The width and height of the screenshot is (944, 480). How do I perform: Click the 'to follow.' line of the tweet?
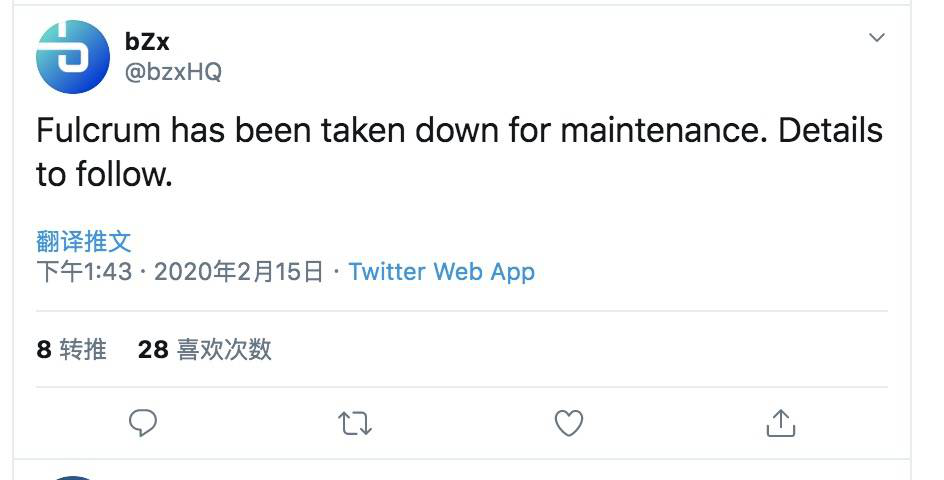(105, 175)
